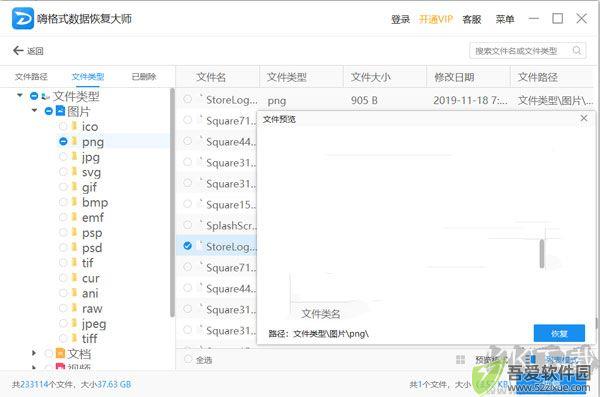Click the folder icon next to ani
Image resolution: width=600 pixels, height=397 pixels.
74,293
